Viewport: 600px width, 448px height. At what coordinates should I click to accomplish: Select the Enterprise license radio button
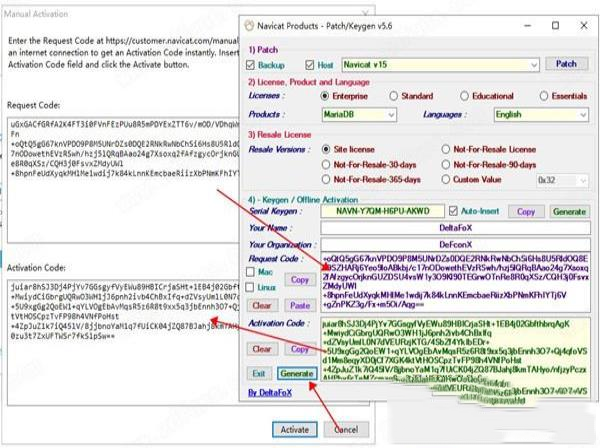pyautogui.click(x=324, y=96)
